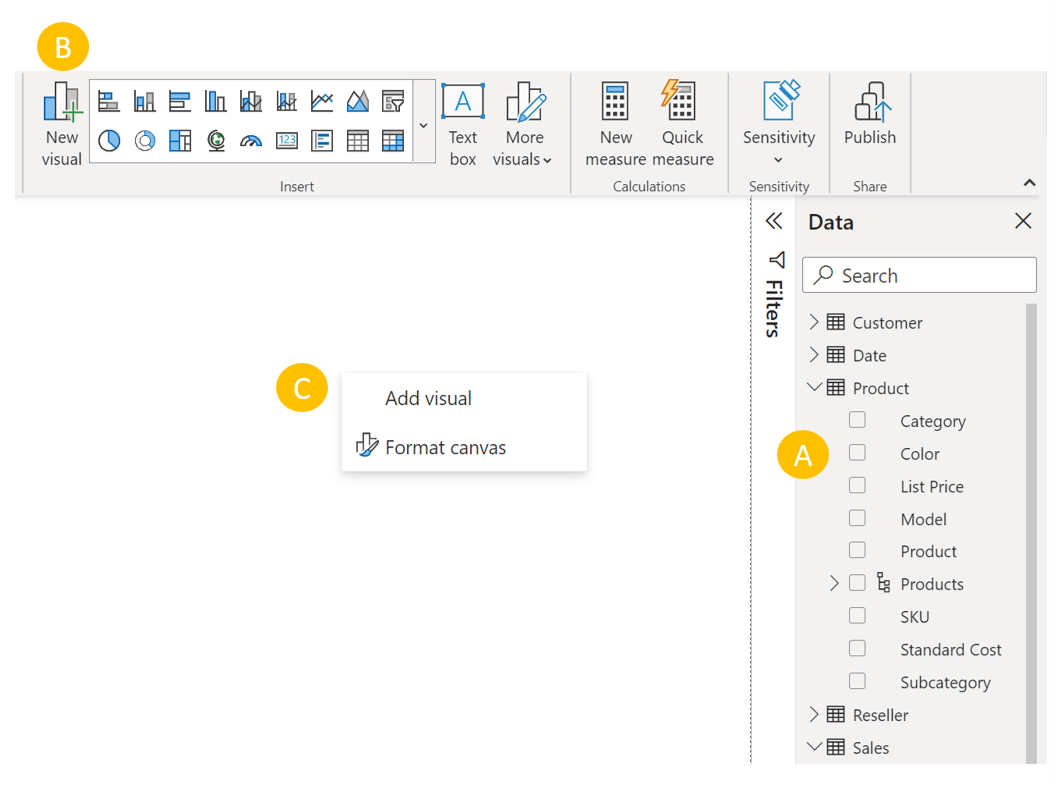Enable the Subcategory field checkbox
The width and height of the screenshot is (1051, 787).
click(857, 681)
